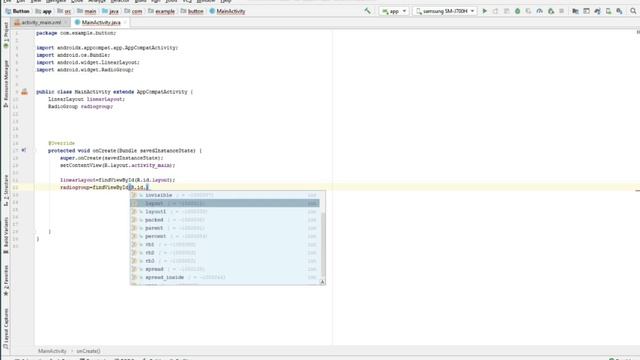Open the Layout Captures sidebar tab

6,329
